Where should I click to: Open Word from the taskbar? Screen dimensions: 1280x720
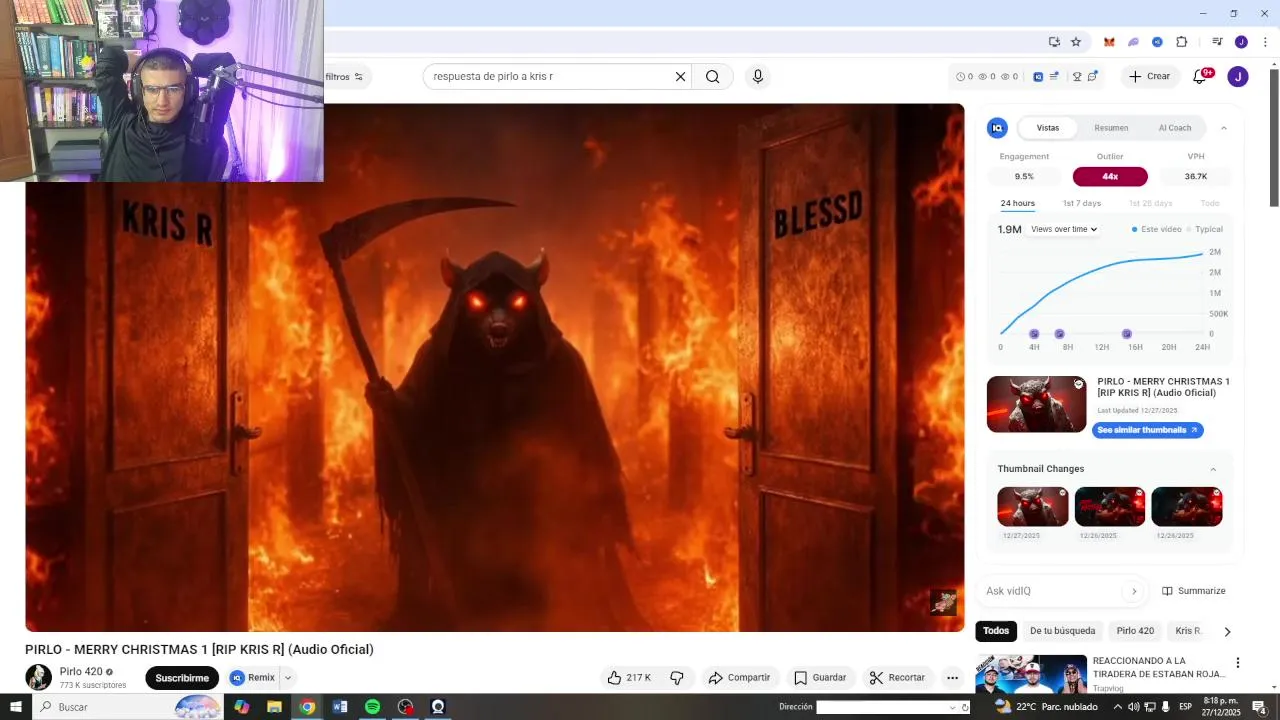tap(340, 707)
